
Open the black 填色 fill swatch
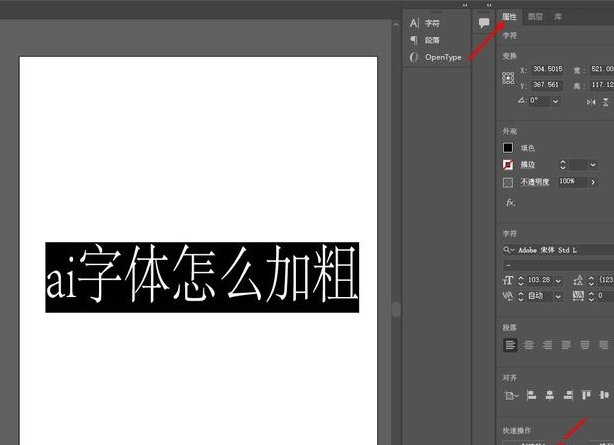[508, 148]
